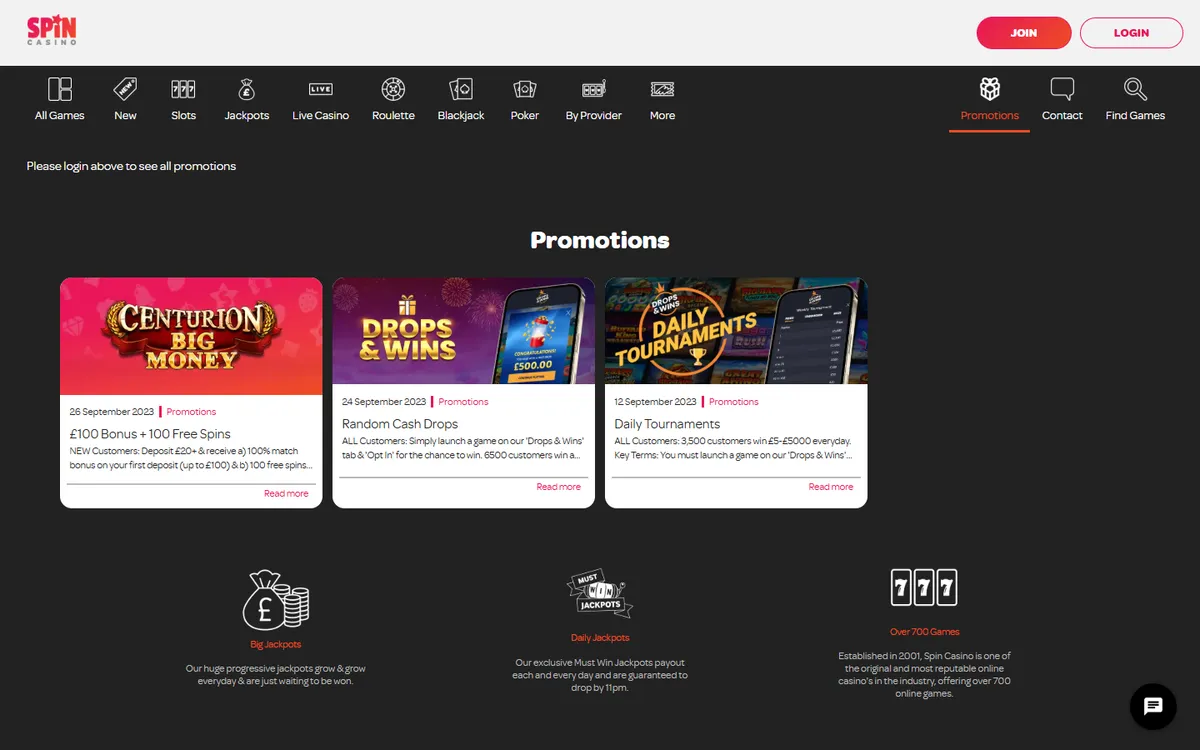Open the Live Casino icon
This screenshot has width=1200, height=750.
tap(321, 89)
